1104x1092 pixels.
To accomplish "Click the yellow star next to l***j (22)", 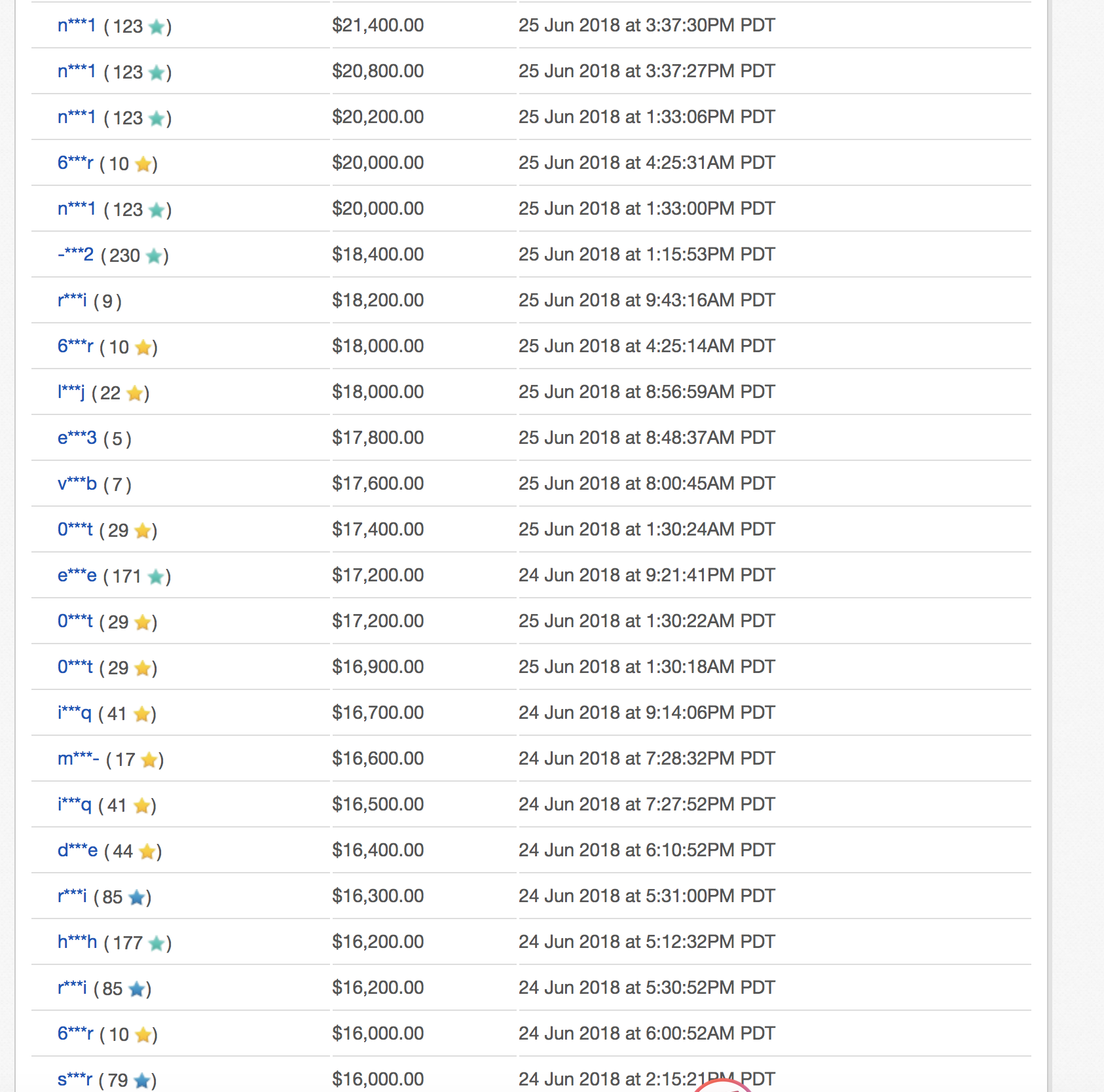I will point(135,393).
